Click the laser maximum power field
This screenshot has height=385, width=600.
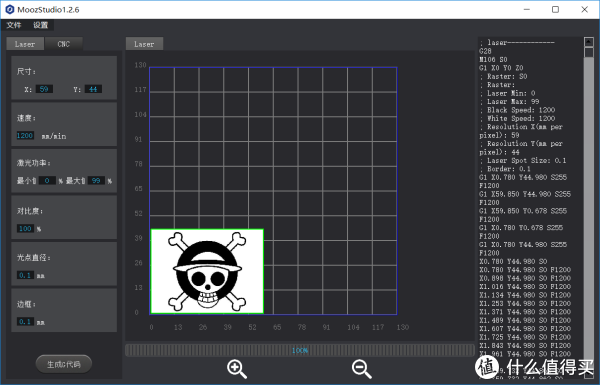(x=96, y=180)
